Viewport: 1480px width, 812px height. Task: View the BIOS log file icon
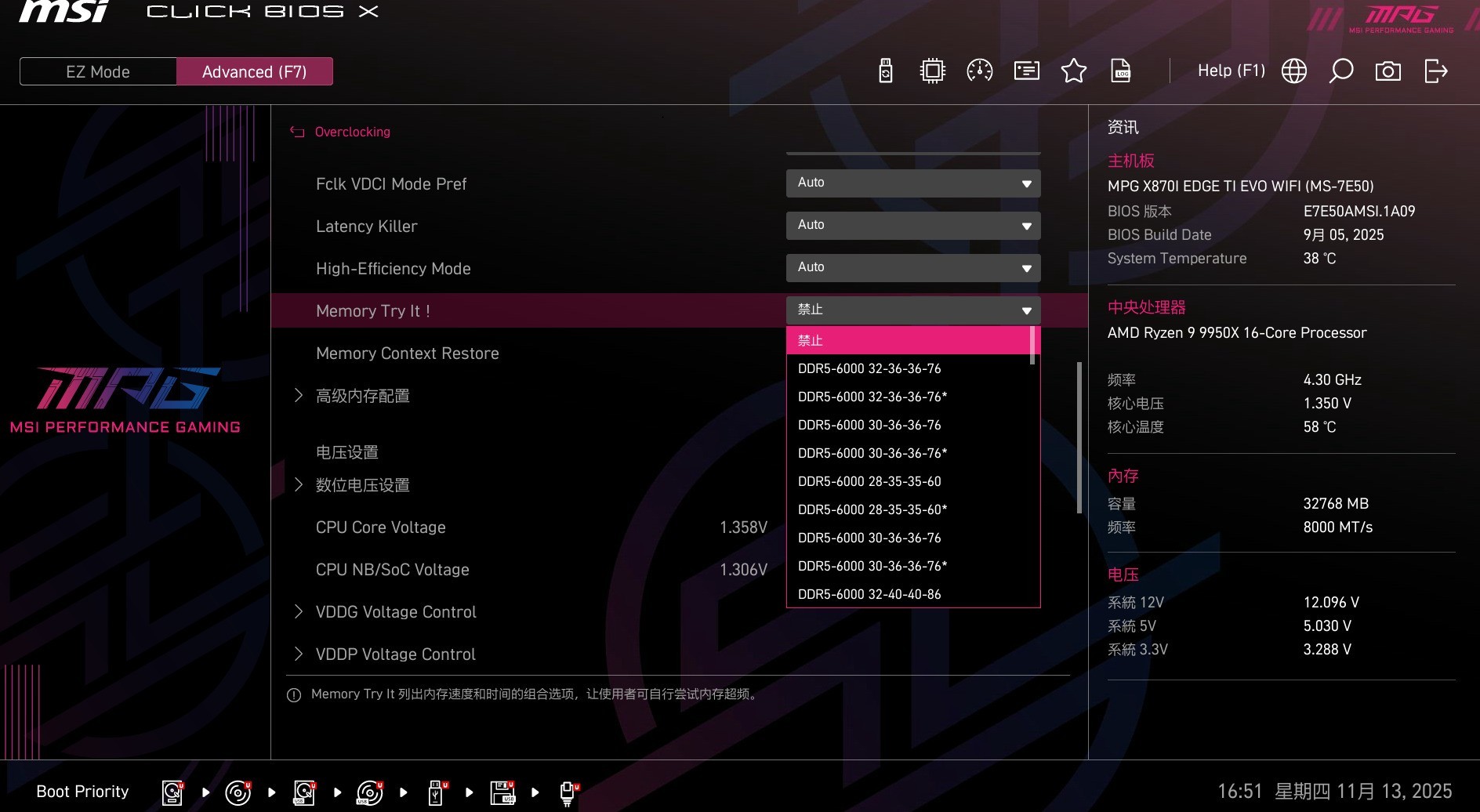1120,71
